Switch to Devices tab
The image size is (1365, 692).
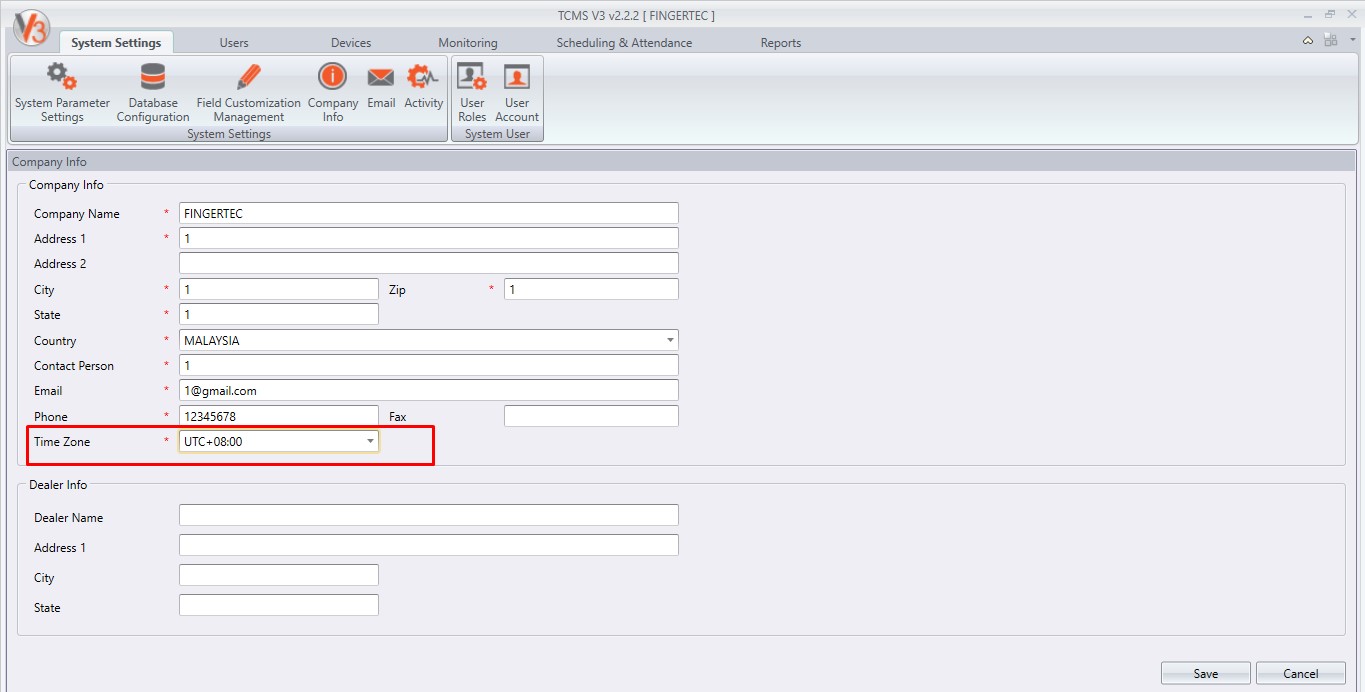coord(351,42)
